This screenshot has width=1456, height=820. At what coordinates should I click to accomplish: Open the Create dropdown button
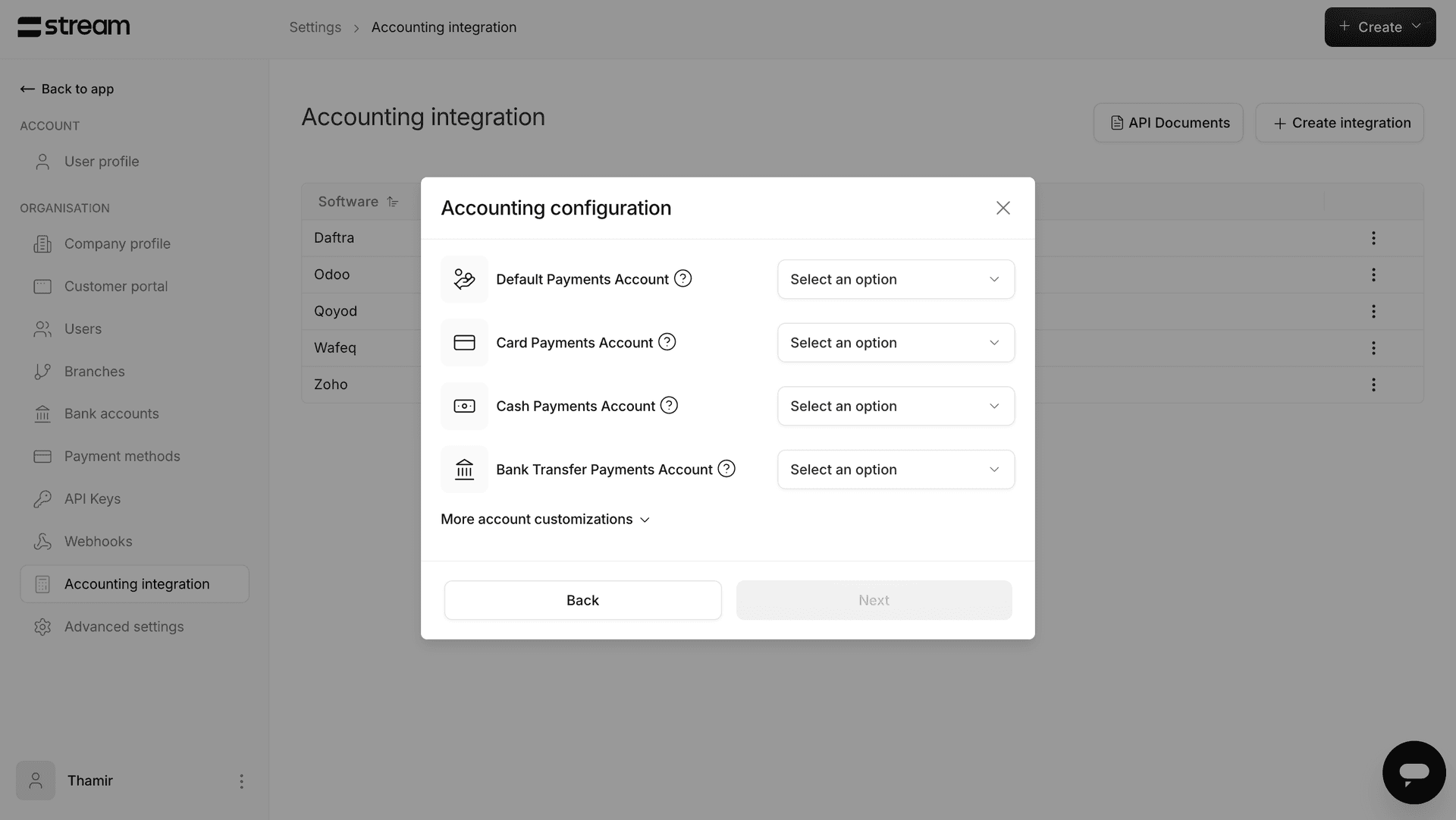[1379, 27]
